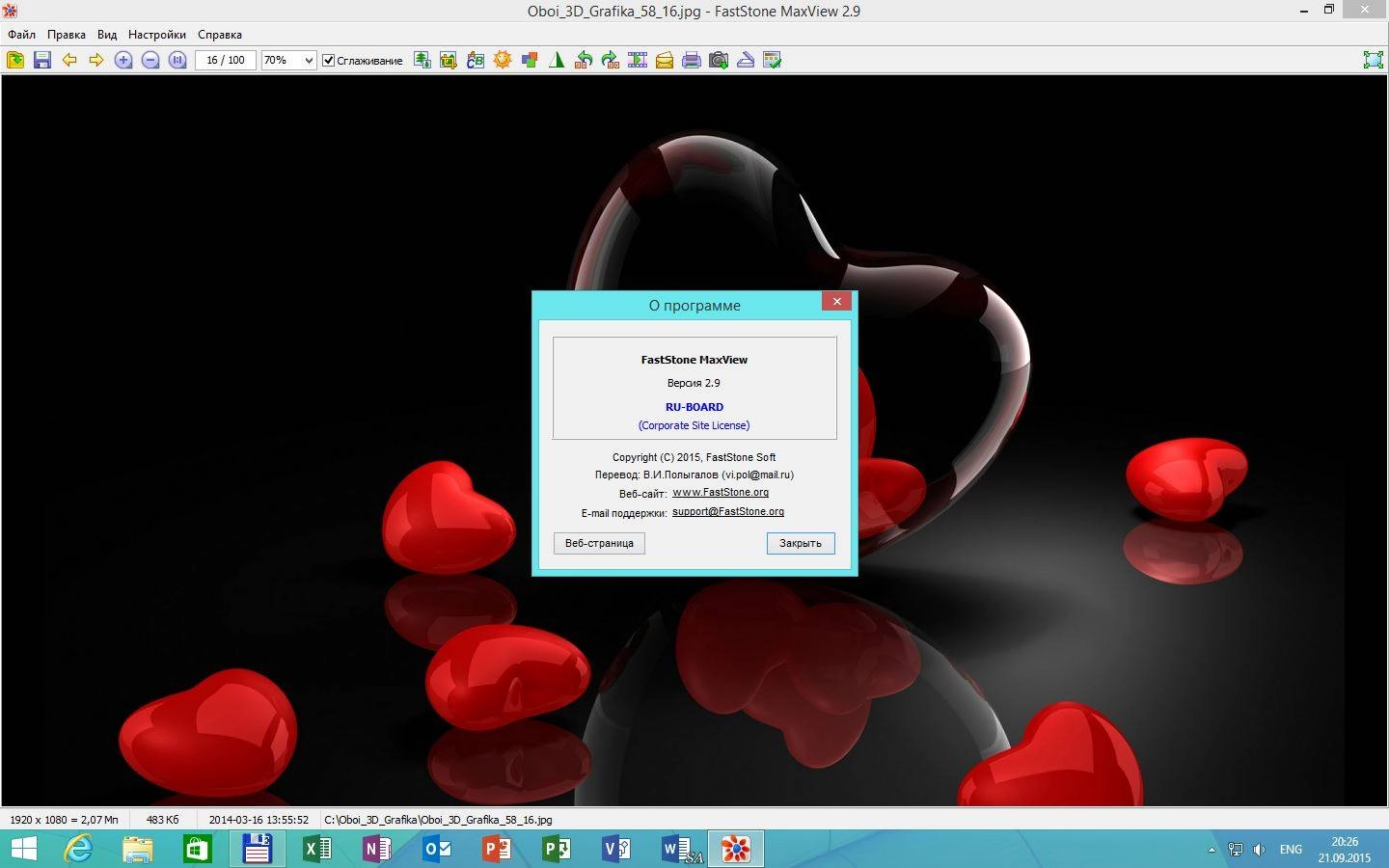1389x868 pixels.
Task: Launch Internet Explorer from taskbar
Action: tap(78, 849)
